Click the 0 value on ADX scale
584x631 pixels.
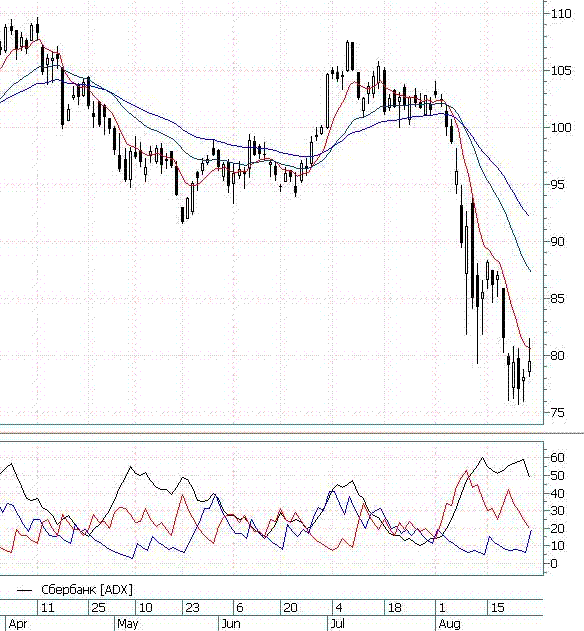[x=554, y=563]
